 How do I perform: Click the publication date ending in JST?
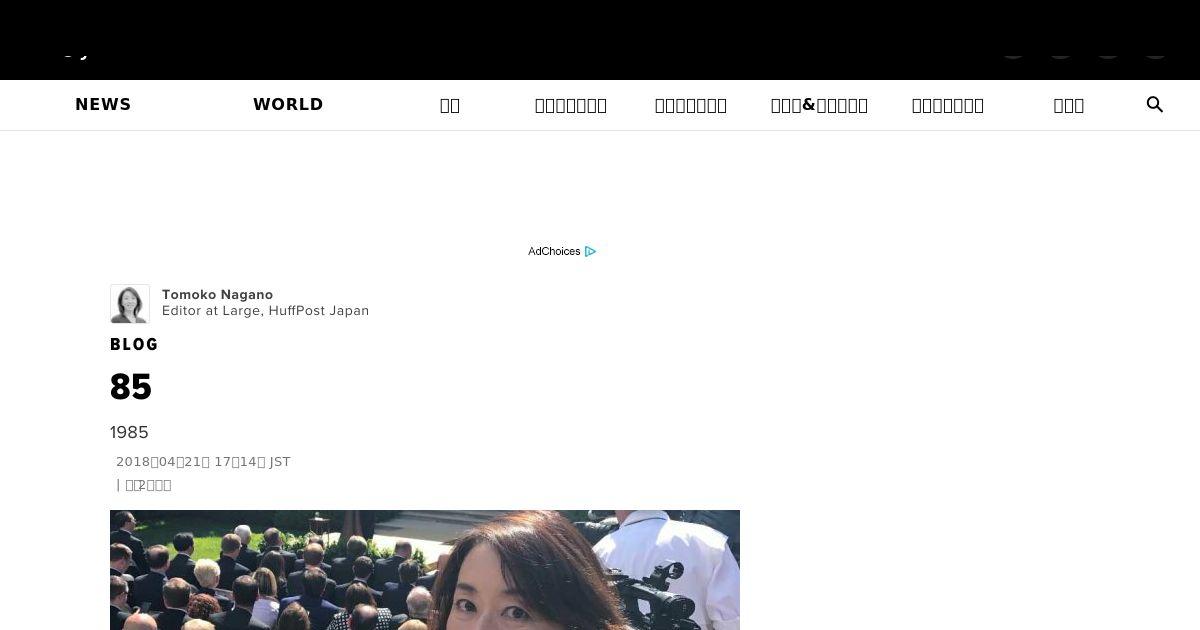[203, 462]
